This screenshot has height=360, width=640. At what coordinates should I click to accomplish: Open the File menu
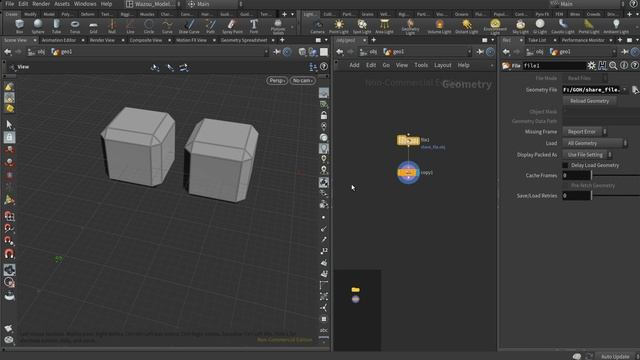click(x=9, y=4)
